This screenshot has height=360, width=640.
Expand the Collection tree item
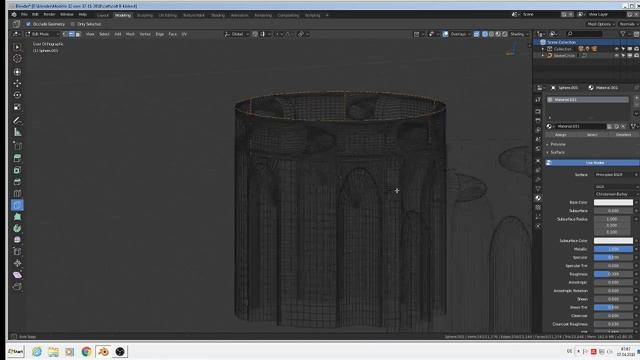coord(543,49)
